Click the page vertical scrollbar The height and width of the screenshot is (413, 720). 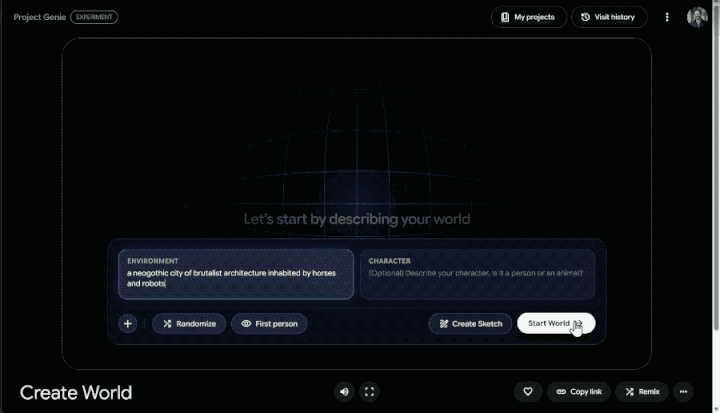(x=716, y=170)
